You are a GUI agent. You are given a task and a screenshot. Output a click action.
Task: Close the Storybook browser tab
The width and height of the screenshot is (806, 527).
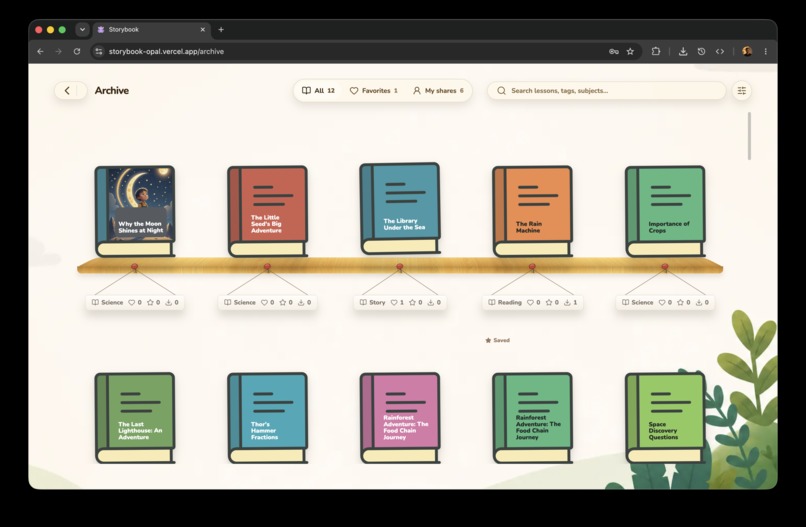pyautogui.click(x=203, y=30)
